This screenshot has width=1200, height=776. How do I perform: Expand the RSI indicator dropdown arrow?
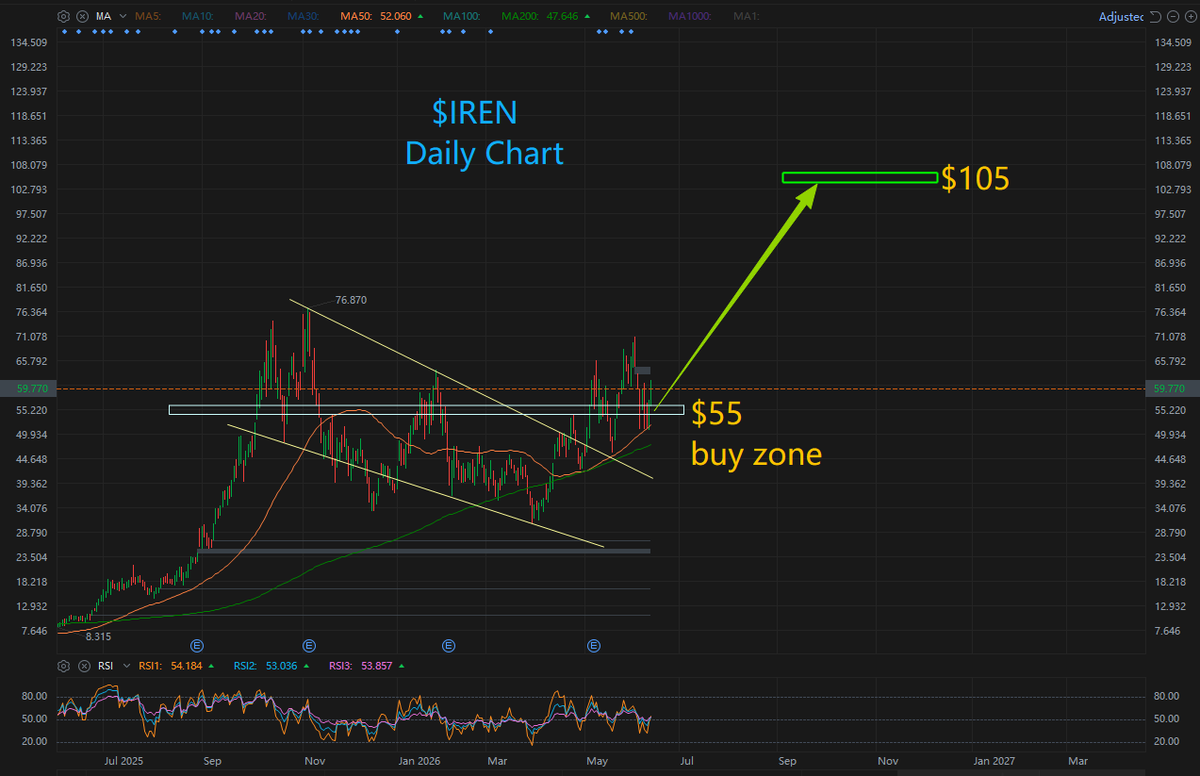click(126, 666)
